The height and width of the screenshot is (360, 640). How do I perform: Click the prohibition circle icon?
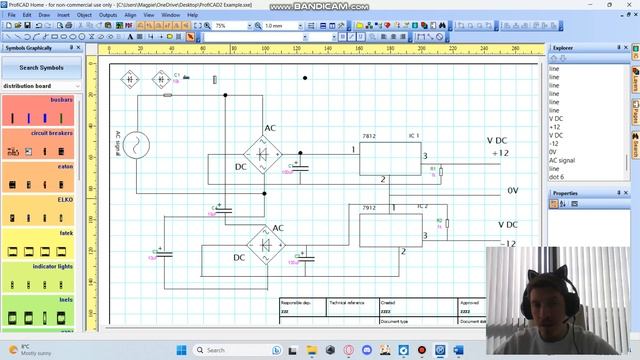point(440,37)
